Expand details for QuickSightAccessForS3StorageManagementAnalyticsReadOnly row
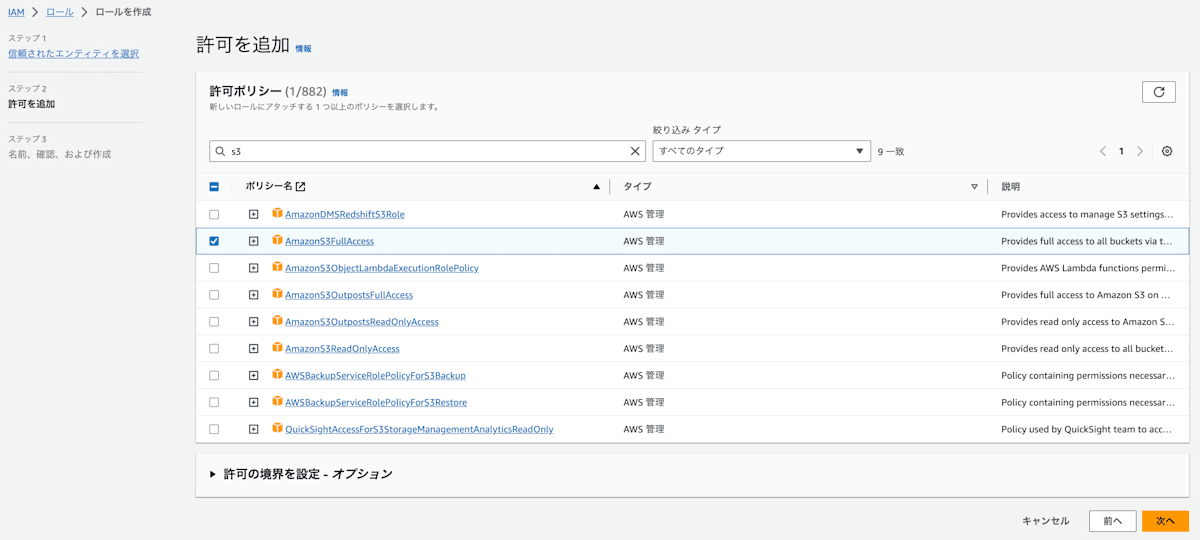1200x540 pixels. pos(254,429)
